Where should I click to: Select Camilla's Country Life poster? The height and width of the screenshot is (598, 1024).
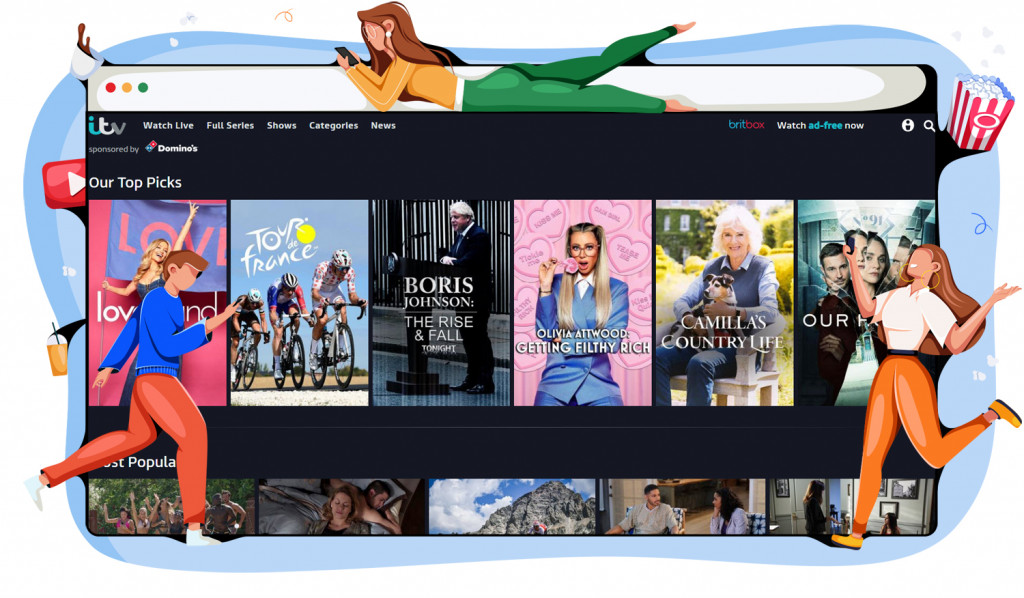coord(725,303)
